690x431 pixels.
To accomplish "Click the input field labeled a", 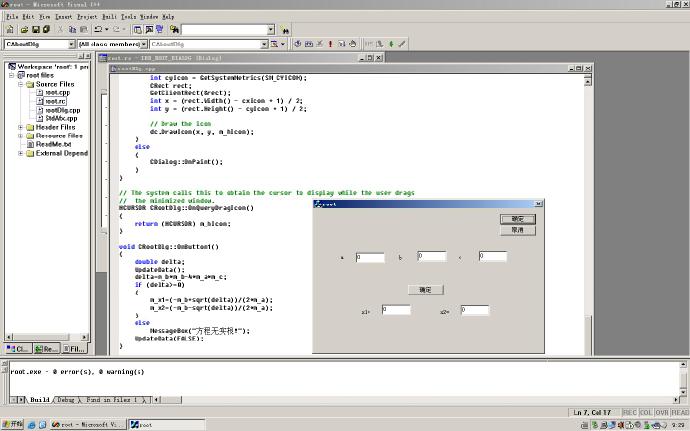I will 370,257.
